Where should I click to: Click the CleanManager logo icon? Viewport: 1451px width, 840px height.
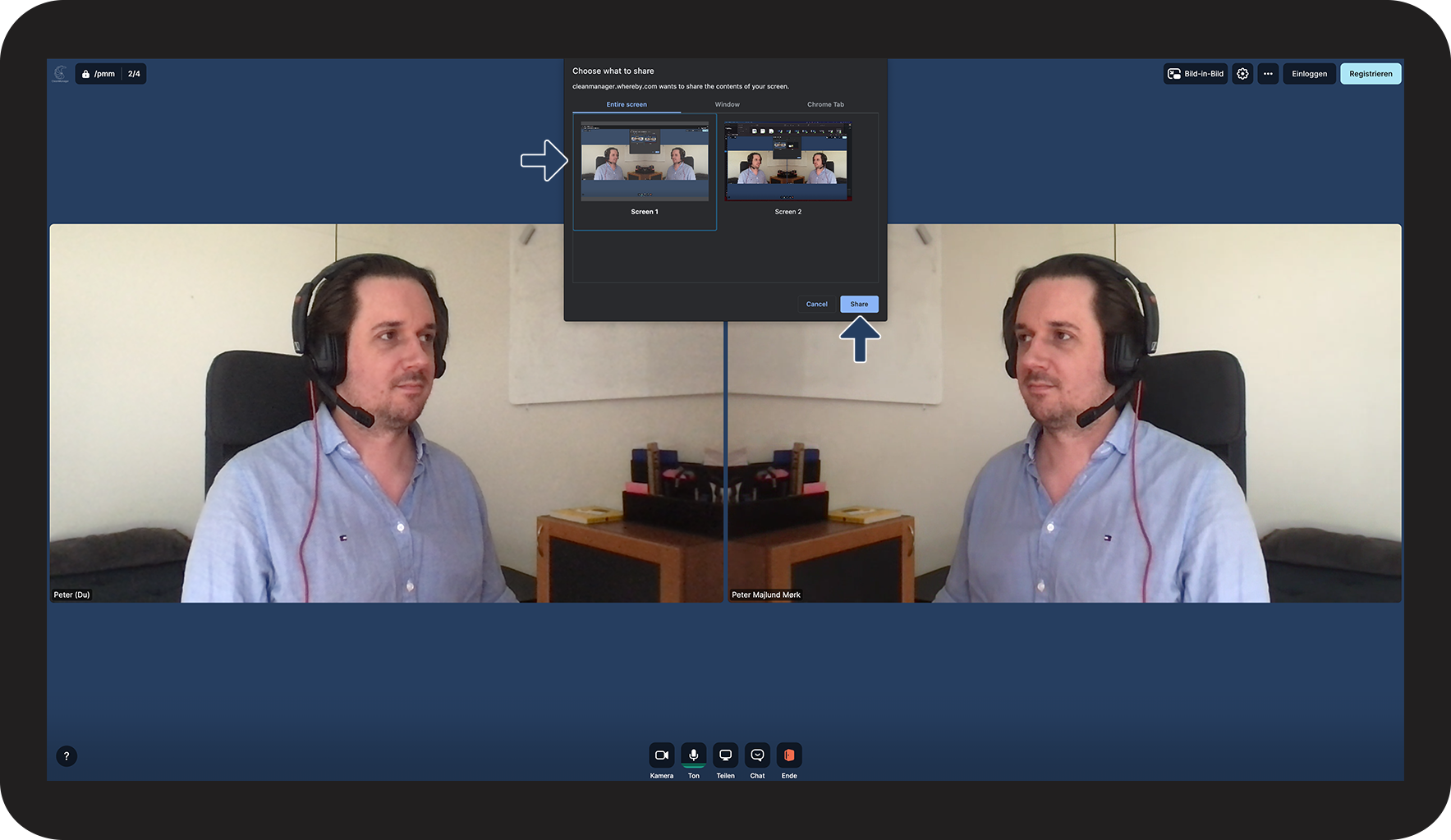60,74
